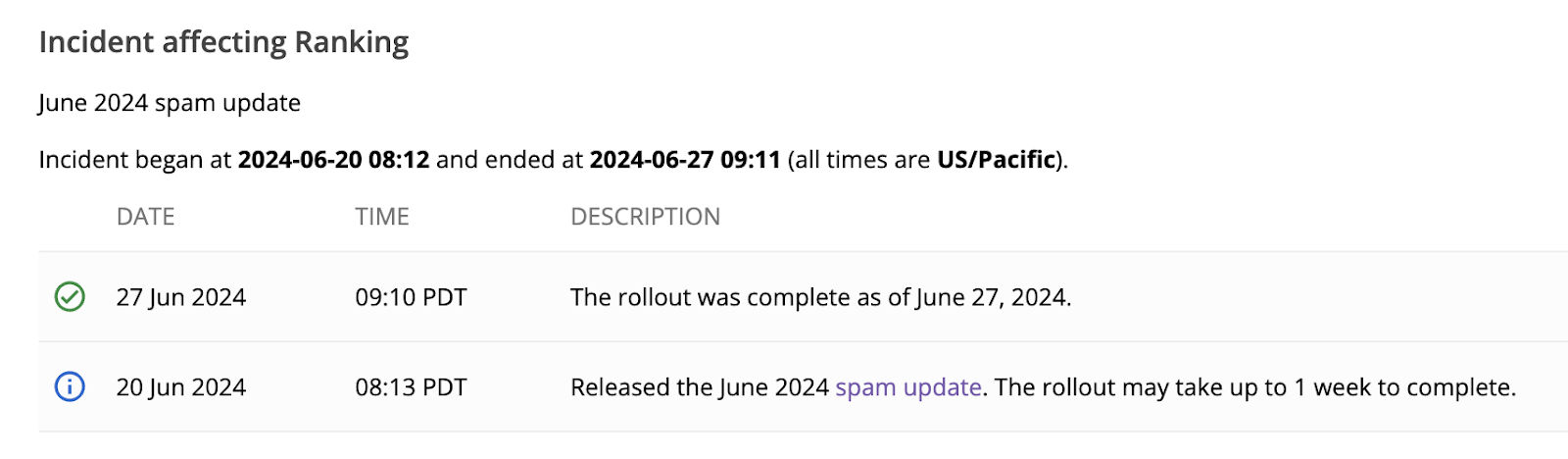Click the 'Released the June 2024' text
The width and height of the screenshot is (1568, 459).
tap(700, 387)
